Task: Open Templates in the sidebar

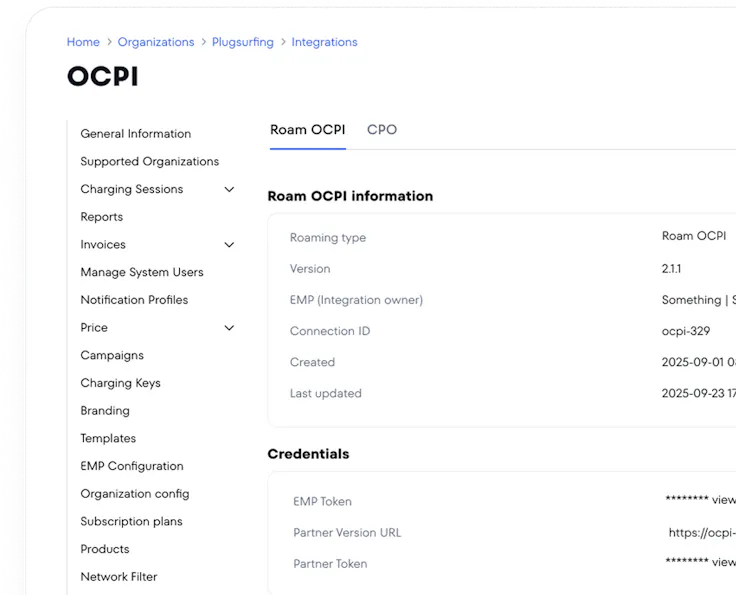Action: (x=108, y=438)
